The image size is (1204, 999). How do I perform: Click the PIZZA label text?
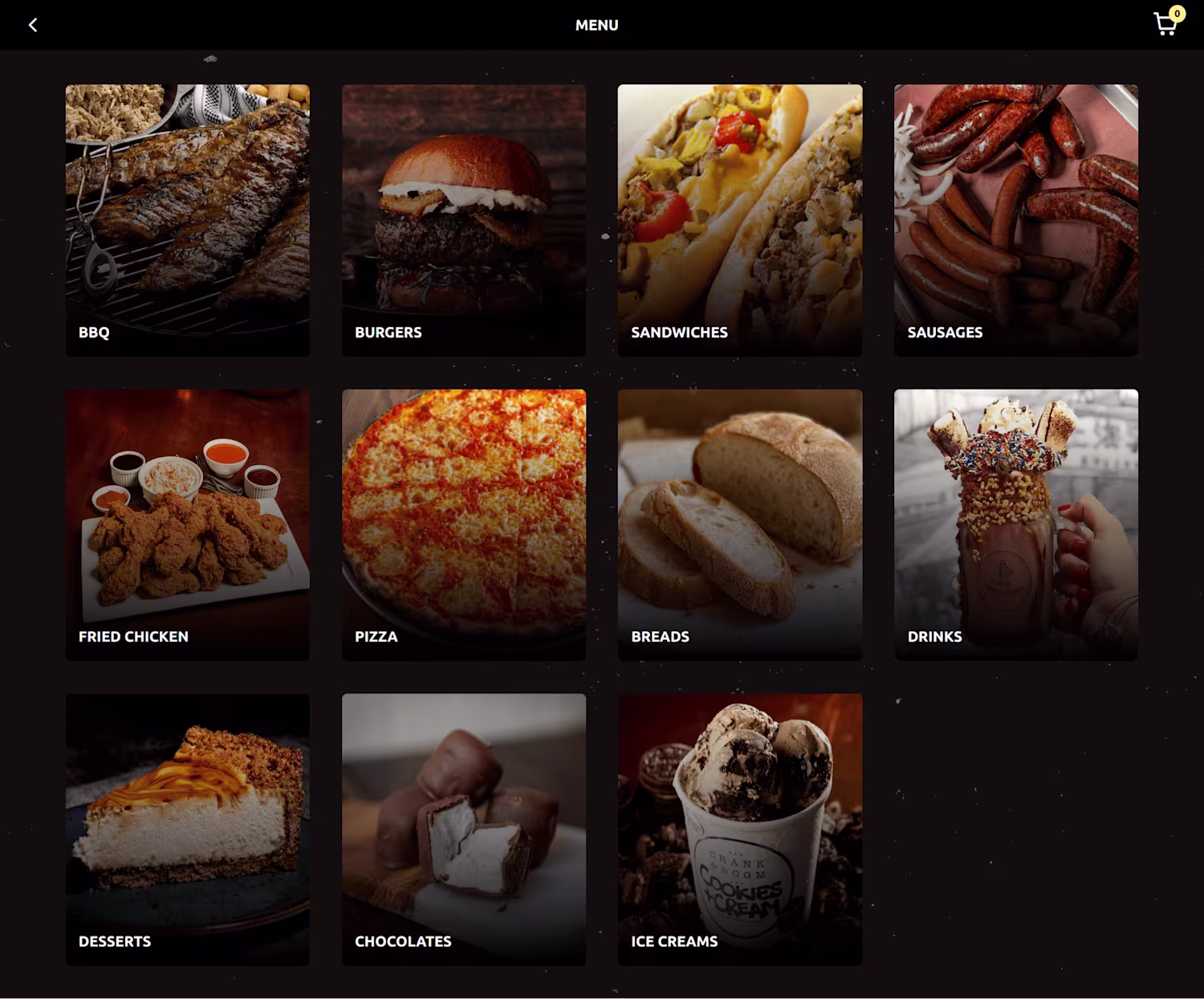376,637
